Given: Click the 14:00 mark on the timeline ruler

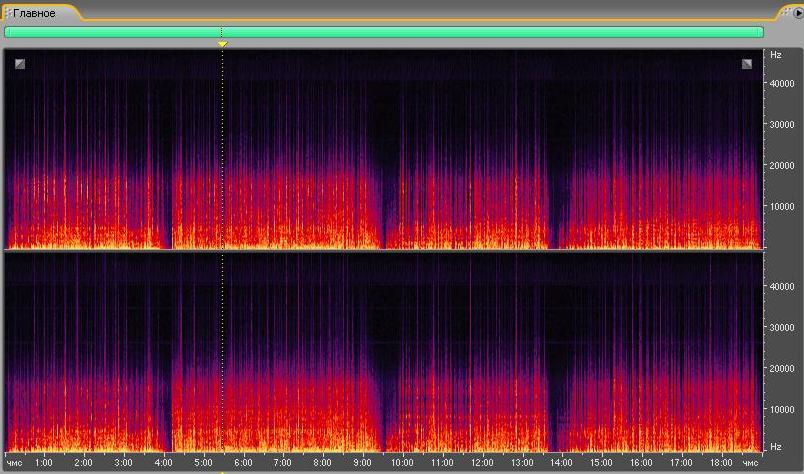Looking at the screenshot, I should pyautogui.click(x=561, y=463).
